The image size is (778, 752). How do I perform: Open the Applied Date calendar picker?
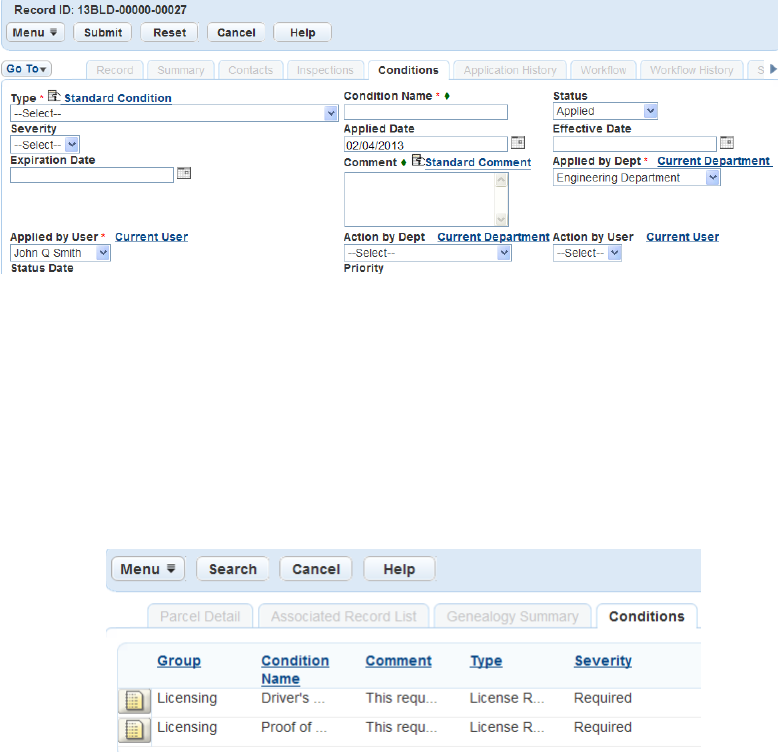[x=518, y=143]
